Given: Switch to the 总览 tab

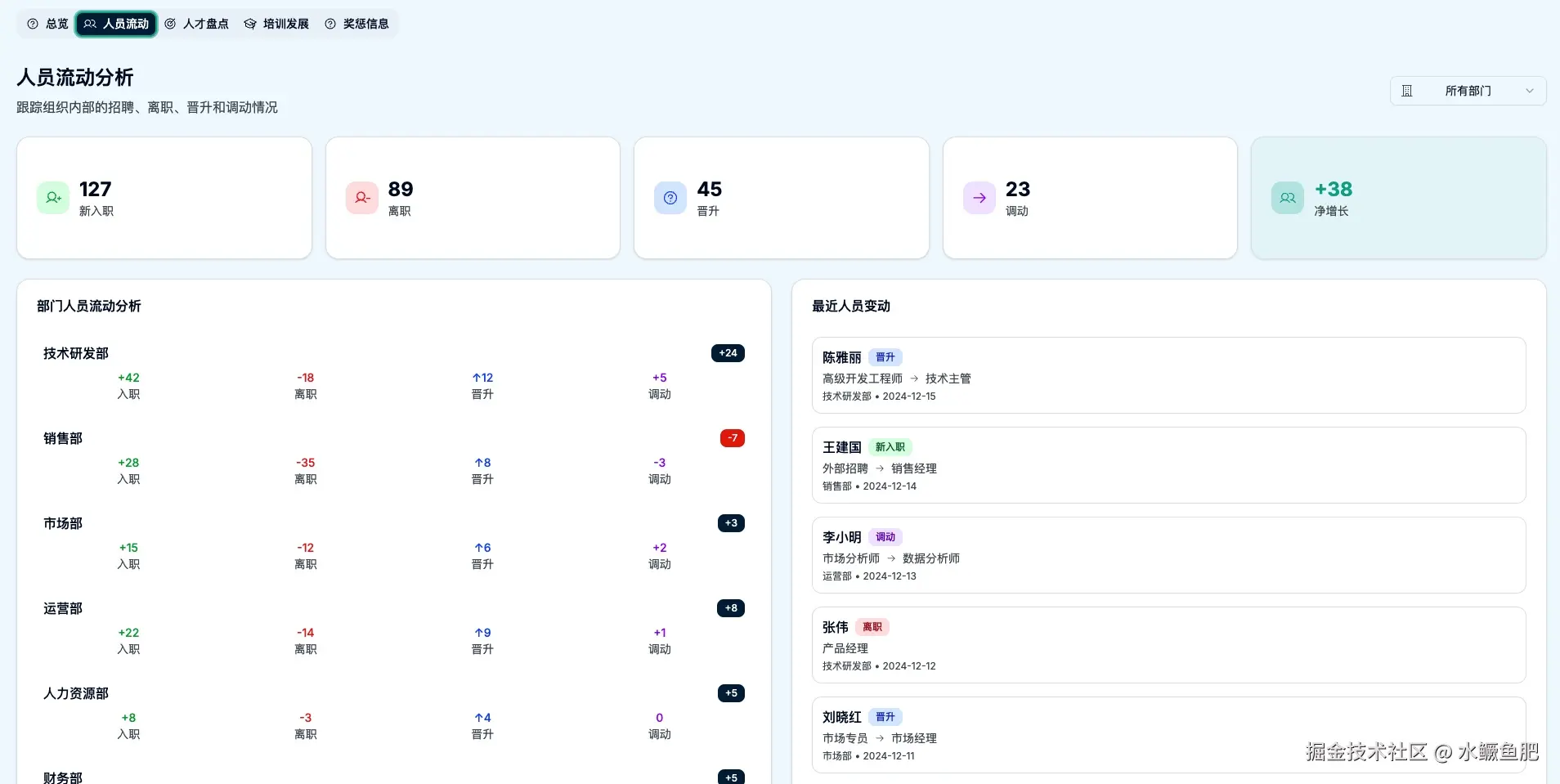Looking at the screenshot, I should pos(47,24).
